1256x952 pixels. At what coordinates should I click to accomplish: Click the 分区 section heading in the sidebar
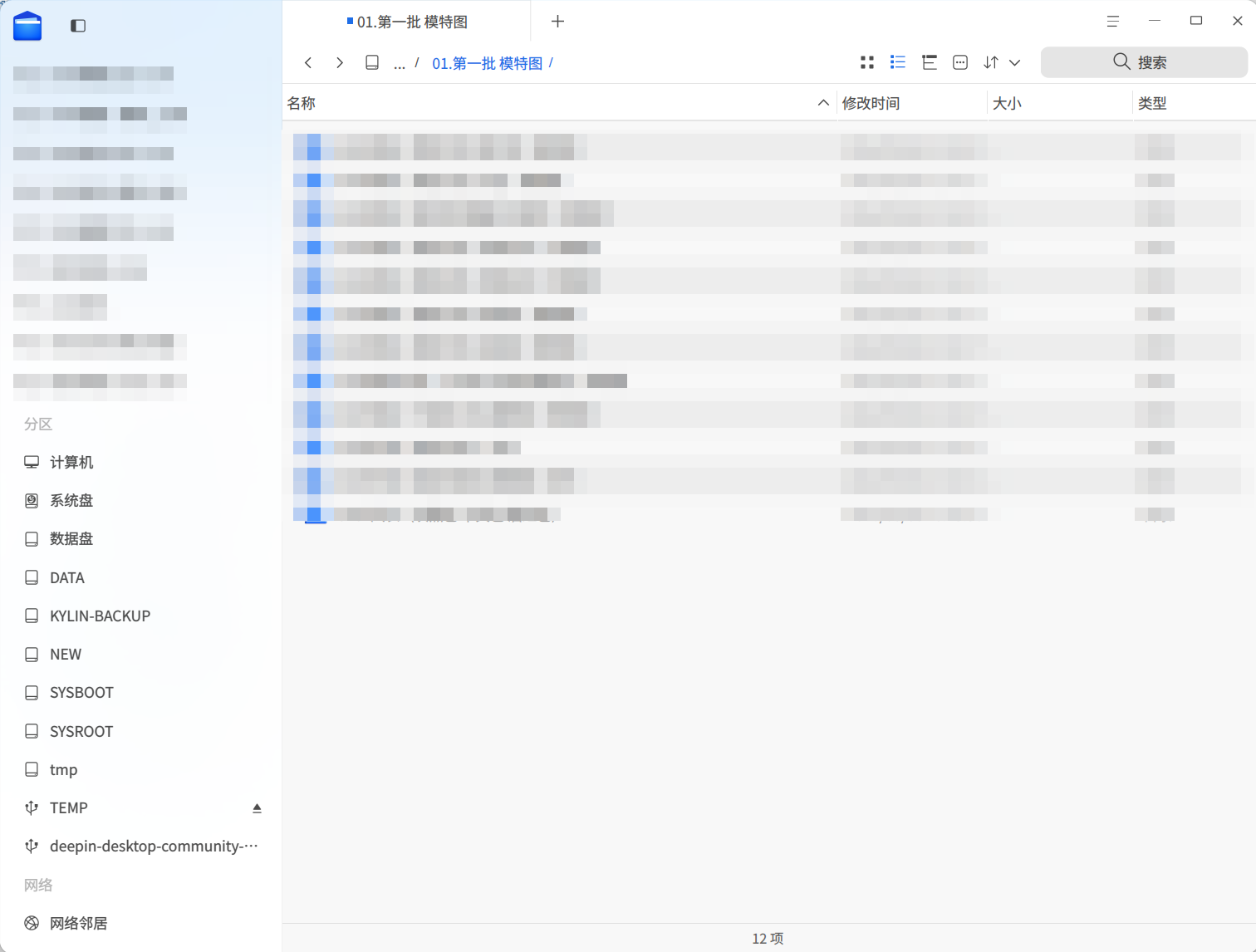pyautogui.click(x=38, y=424)
